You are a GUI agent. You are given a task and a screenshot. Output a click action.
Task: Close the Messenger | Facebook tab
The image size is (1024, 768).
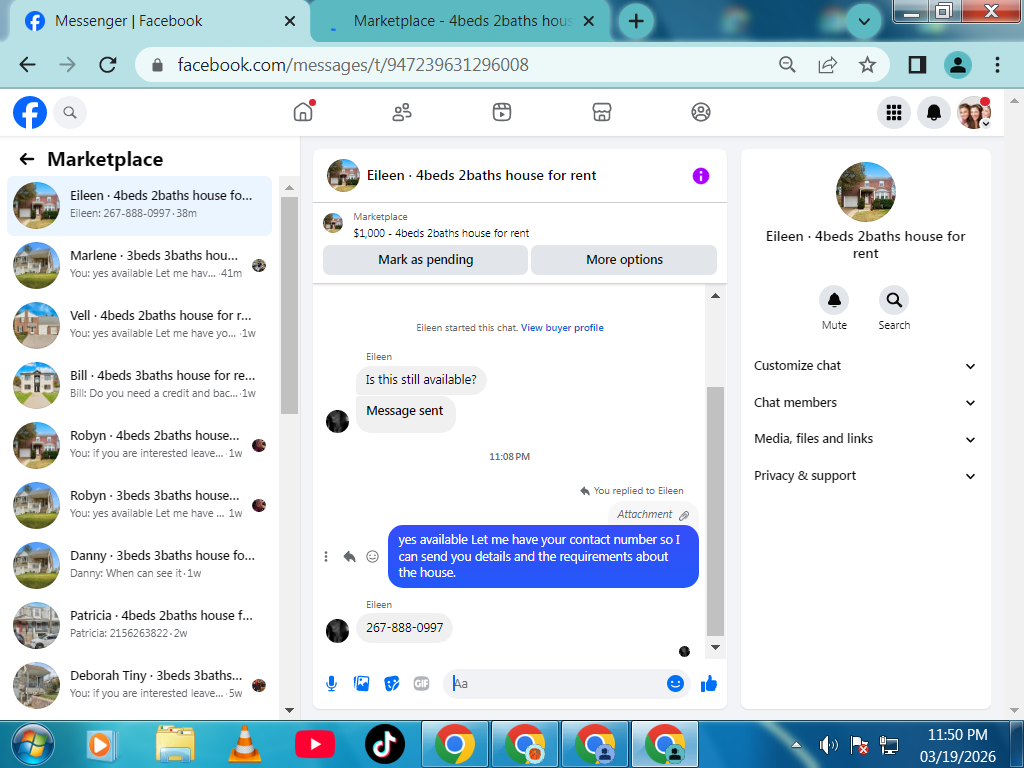290,21
